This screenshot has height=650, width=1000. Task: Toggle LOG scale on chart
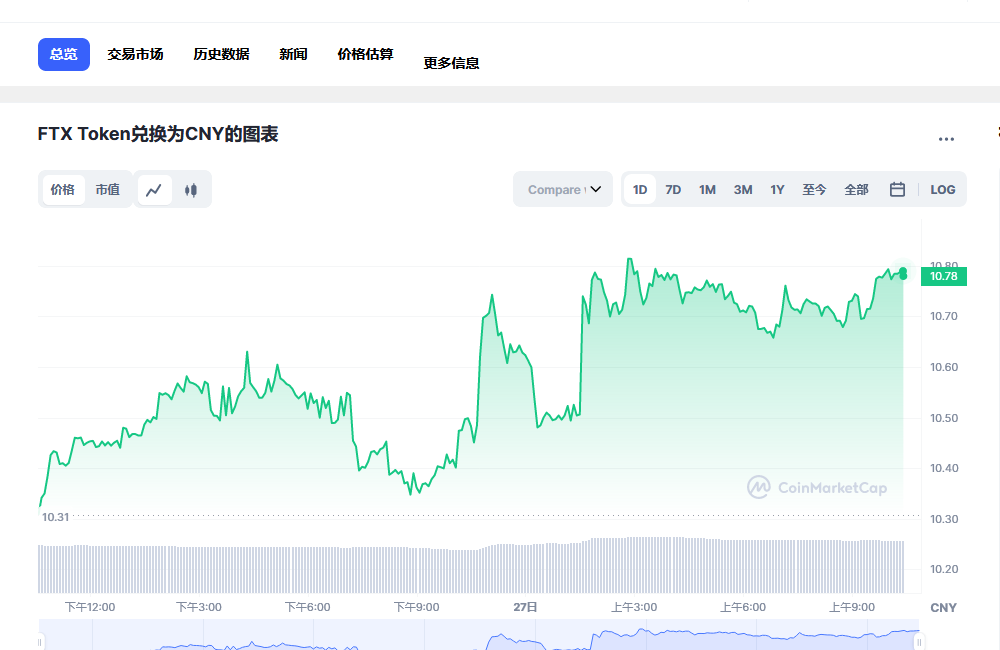943,189
